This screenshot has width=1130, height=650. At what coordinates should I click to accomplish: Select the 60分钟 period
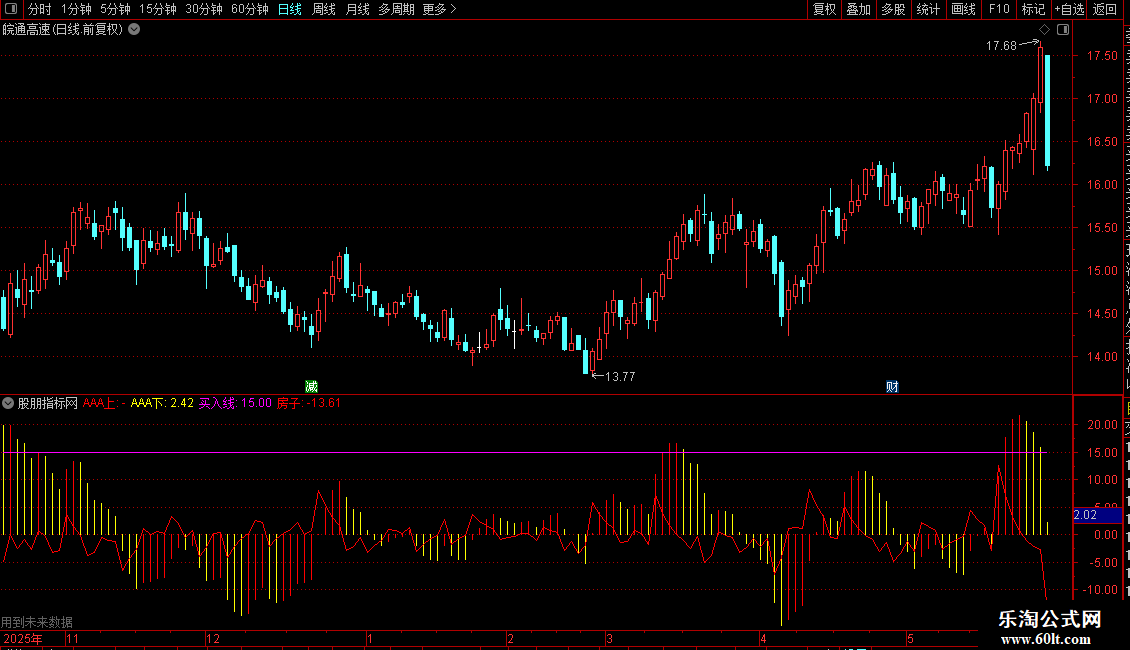coord(249,9)
